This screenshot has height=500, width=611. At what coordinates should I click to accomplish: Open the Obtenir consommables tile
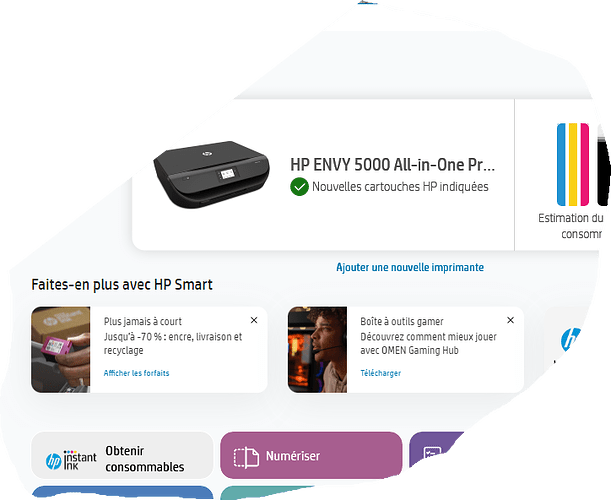click(x=122, y=455)
